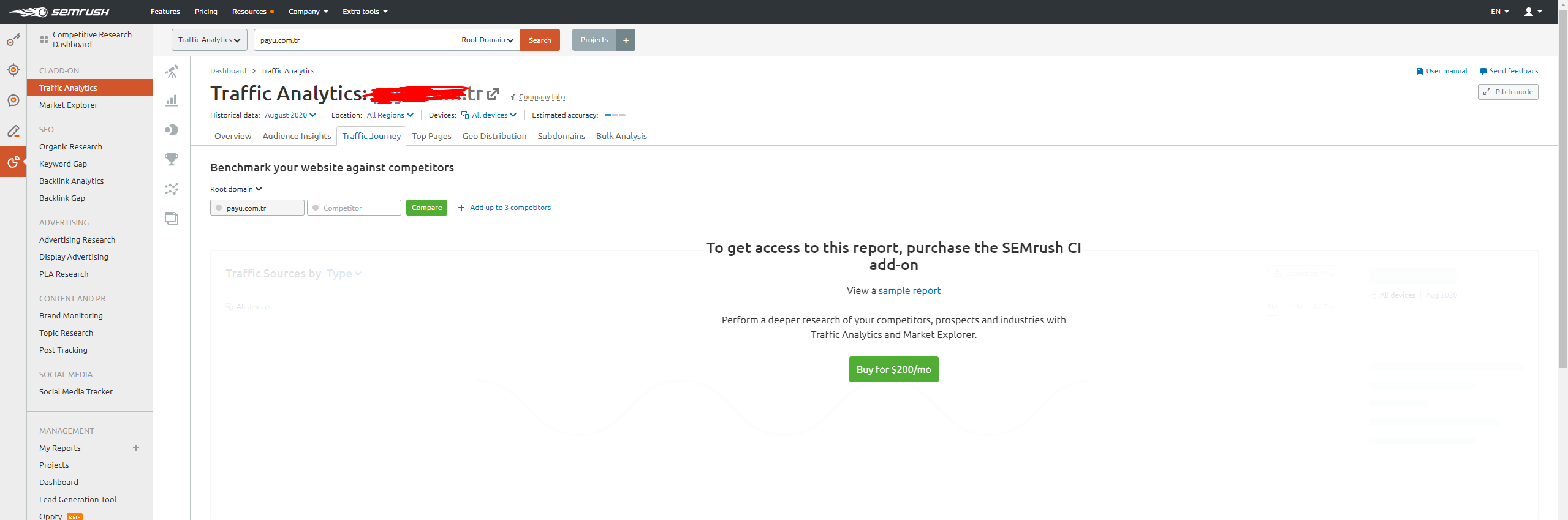The image size is (1568, 520).
Task: Click the User manual book icon
Action: pos(1419,72)
